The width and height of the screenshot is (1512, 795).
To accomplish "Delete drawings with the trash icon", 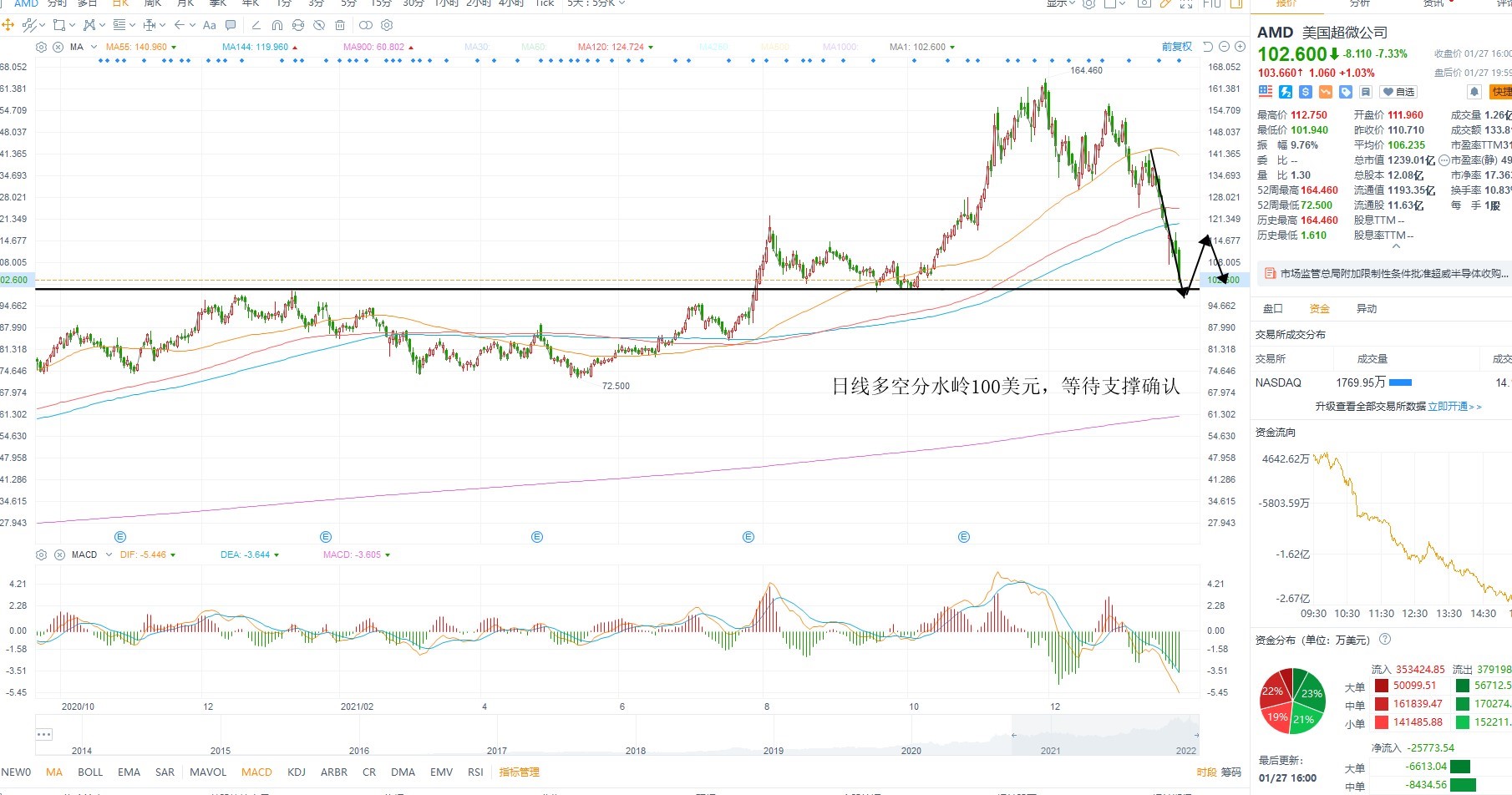I will coord(340,25).
